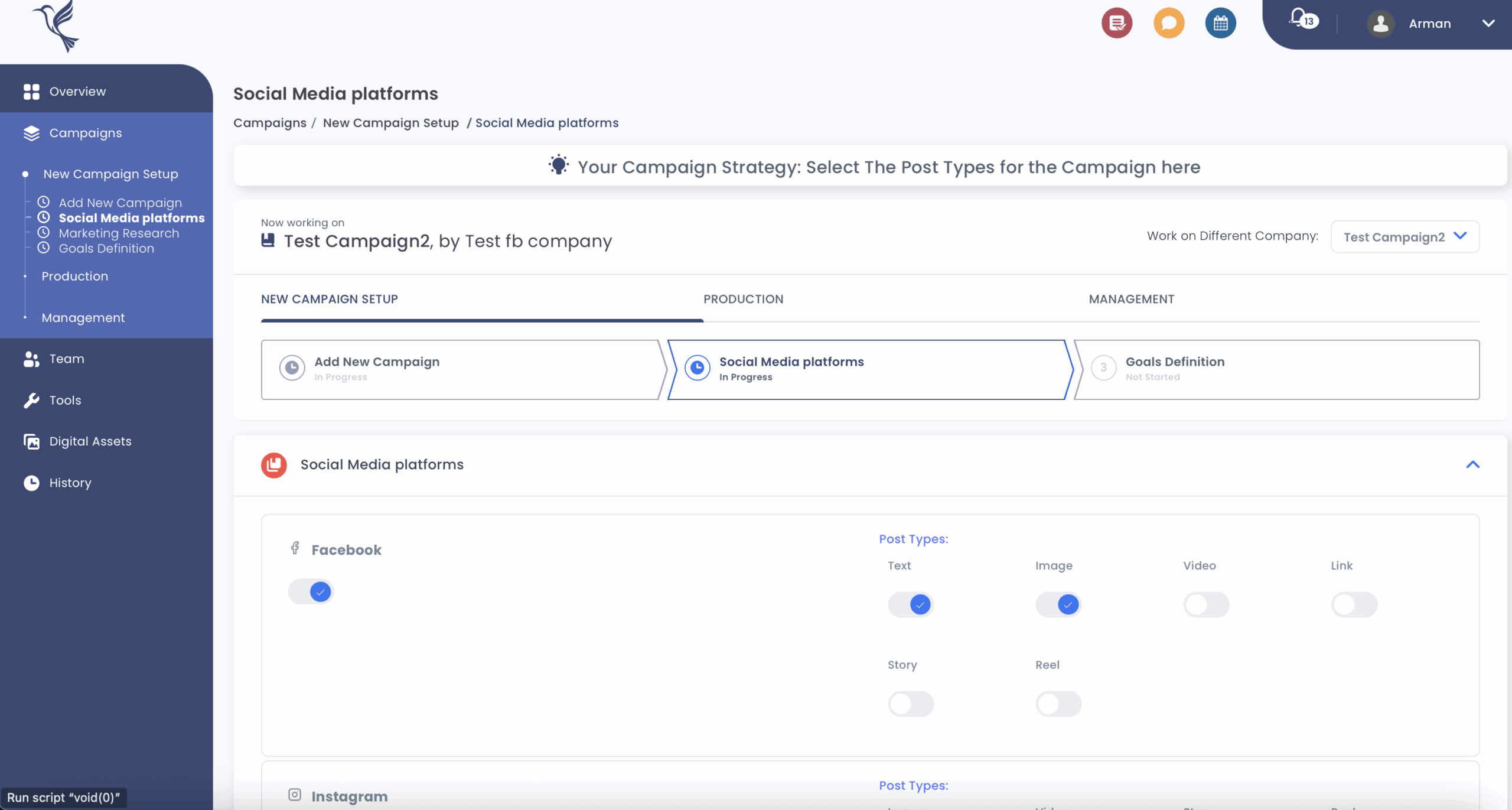This screenshot has height=810, width=1512.
Task: Open the chat messages icon
Action: 1168,23
